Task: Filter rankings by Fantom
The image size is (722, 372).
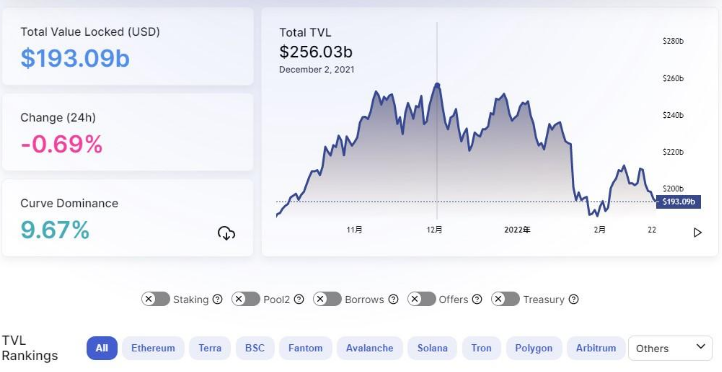Action: (305, 348)
